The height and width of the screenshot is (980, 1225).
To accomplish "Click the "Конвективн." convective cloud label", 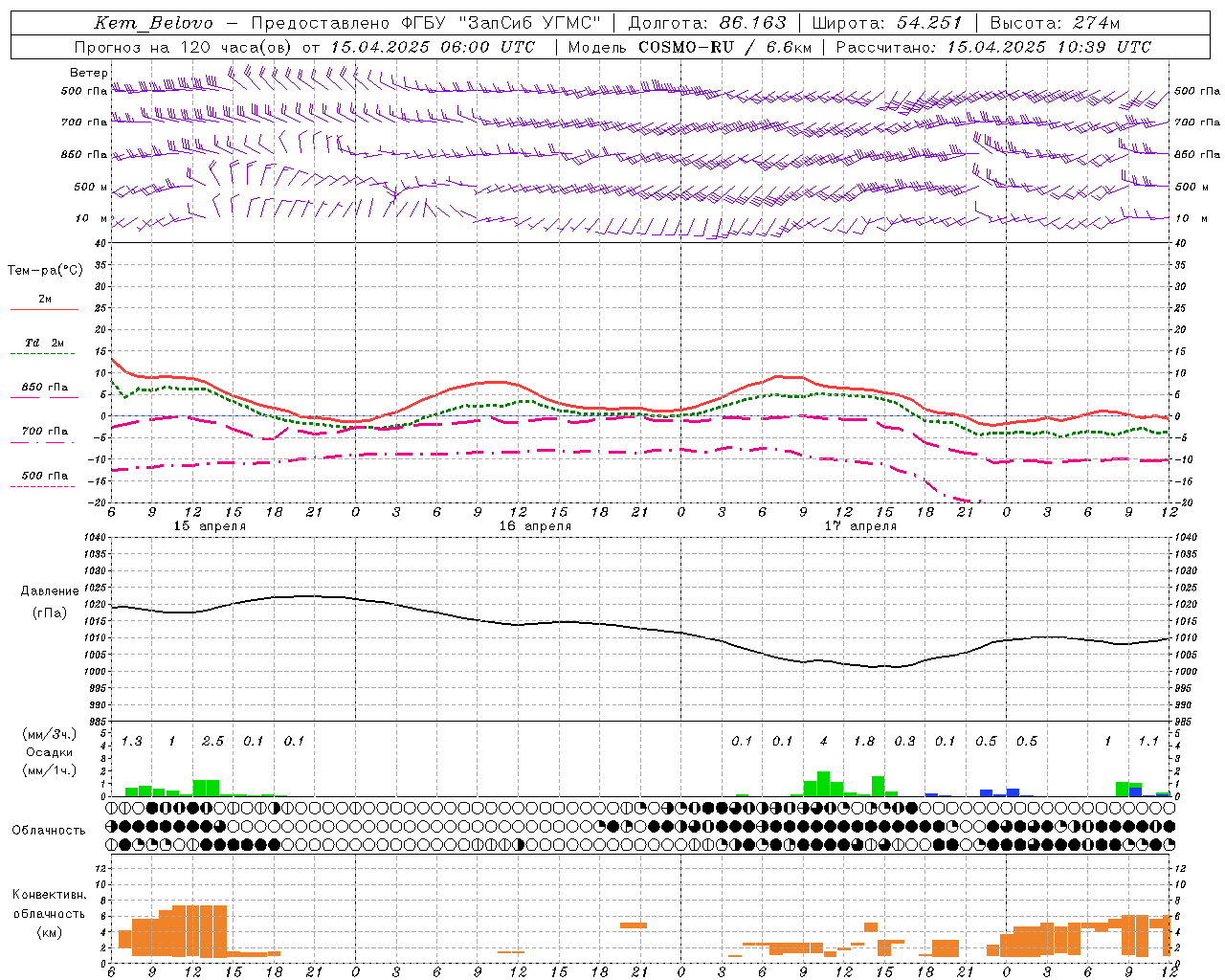I will 49,895.
